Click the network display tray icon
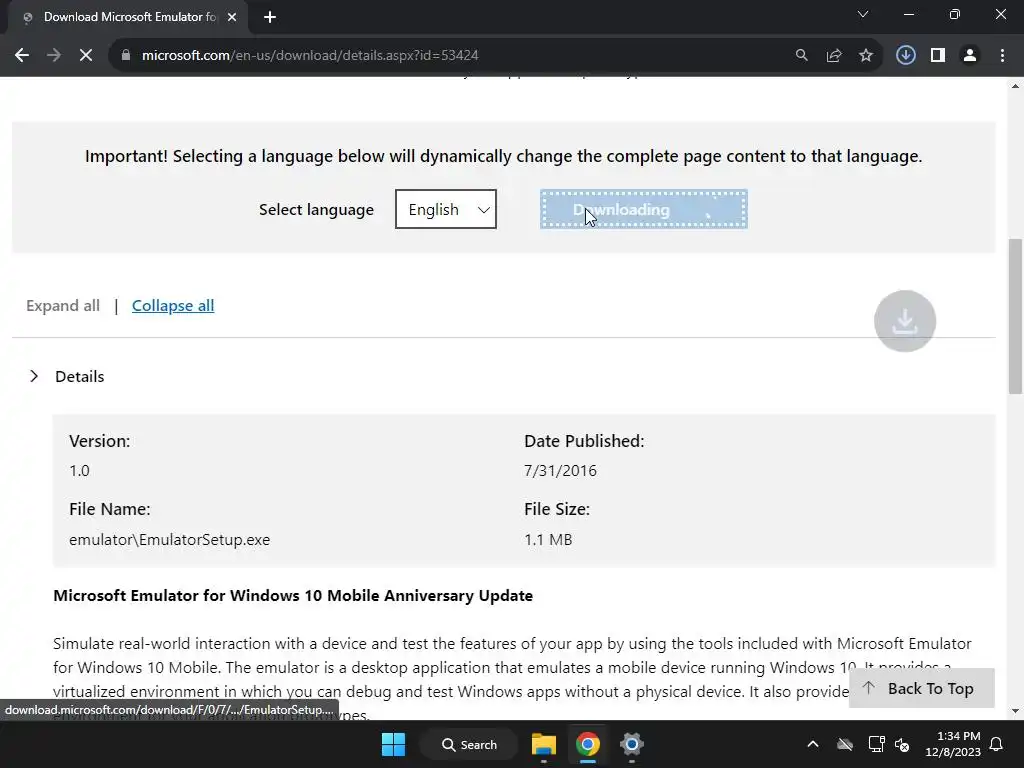Viewport: 1024px width, 768px height. [876, 744]
